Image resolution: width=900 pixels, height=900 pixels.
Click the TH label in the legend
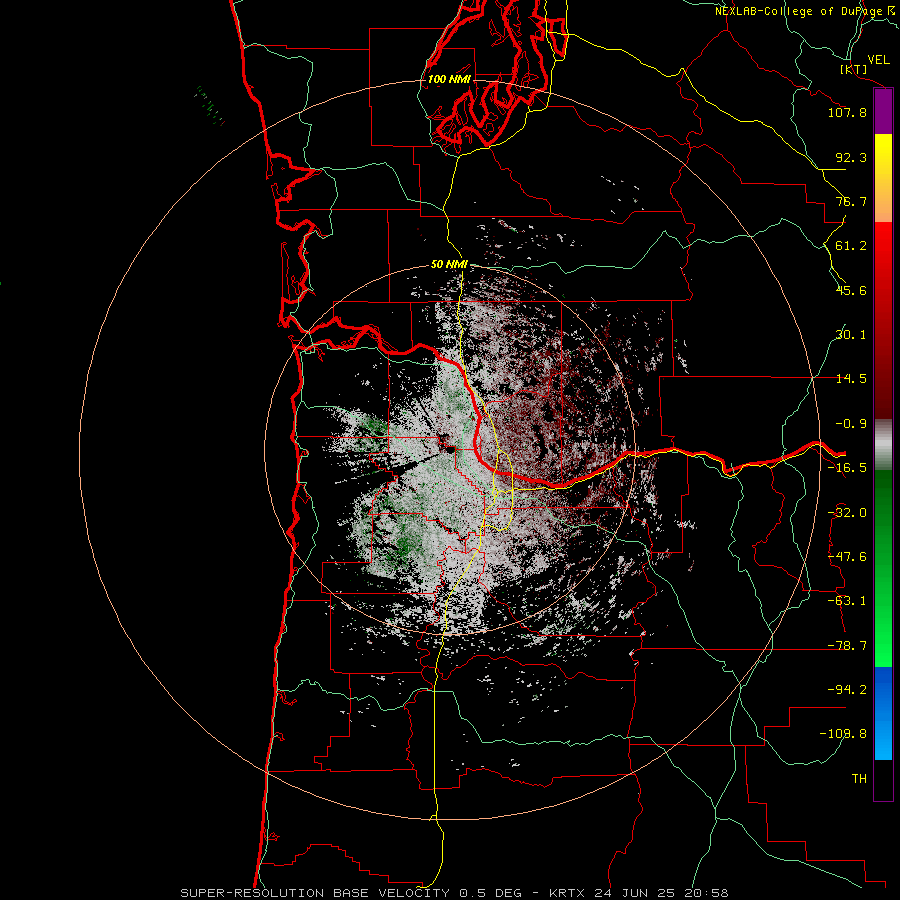tap(859, 779)
